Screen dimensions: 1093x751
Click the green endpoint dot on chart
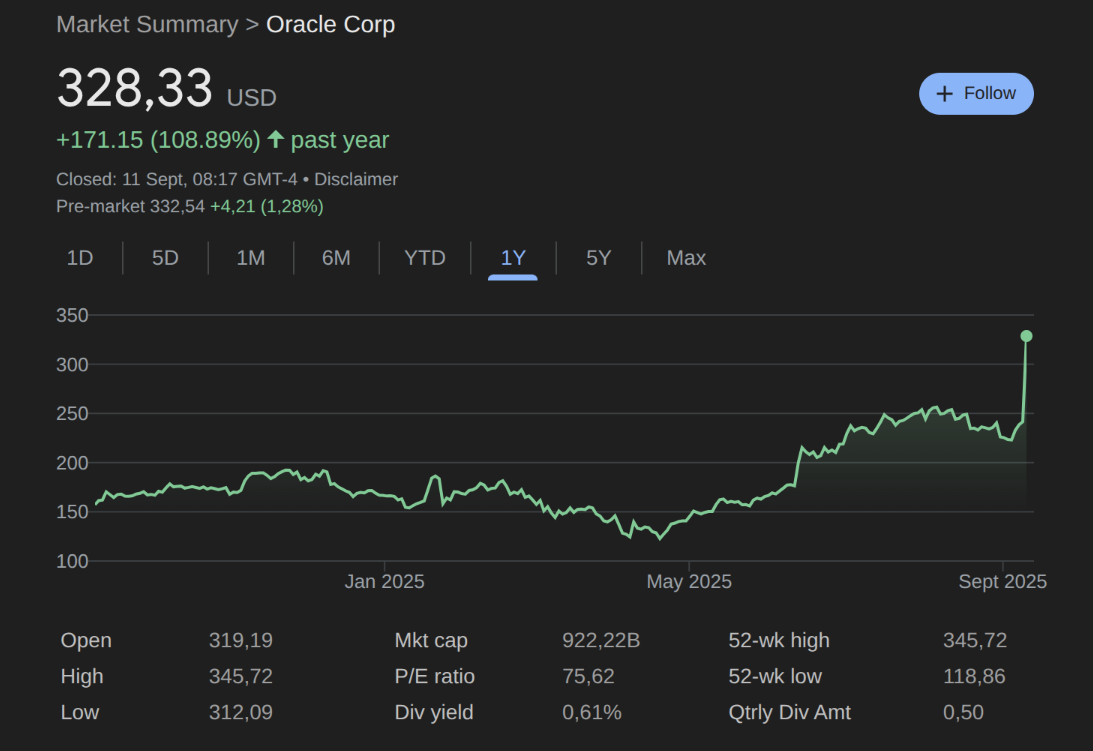point(1026,336)
